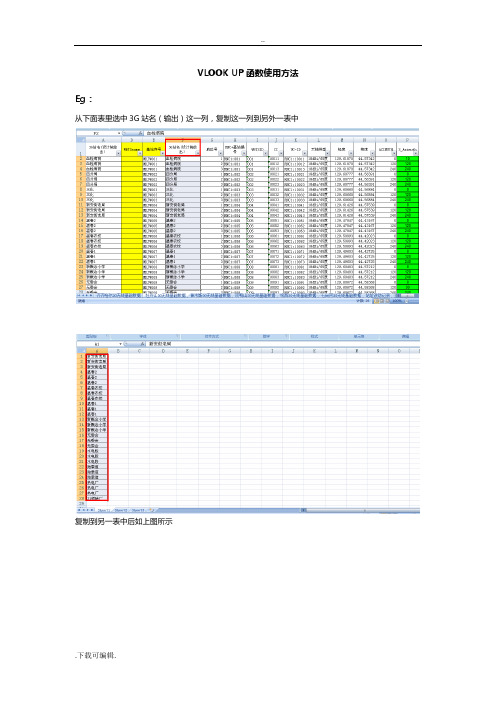Select row 29 header in the lower spreadsheet

coord(81,503)
